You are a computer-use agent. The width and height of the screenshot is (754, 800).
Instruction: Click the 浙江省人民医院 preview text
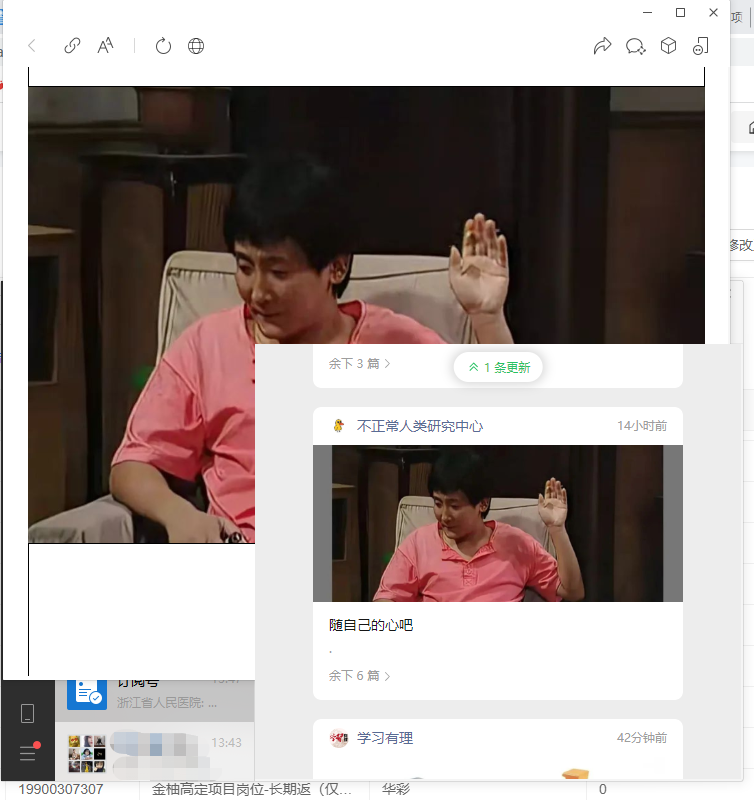pos(167,703)
